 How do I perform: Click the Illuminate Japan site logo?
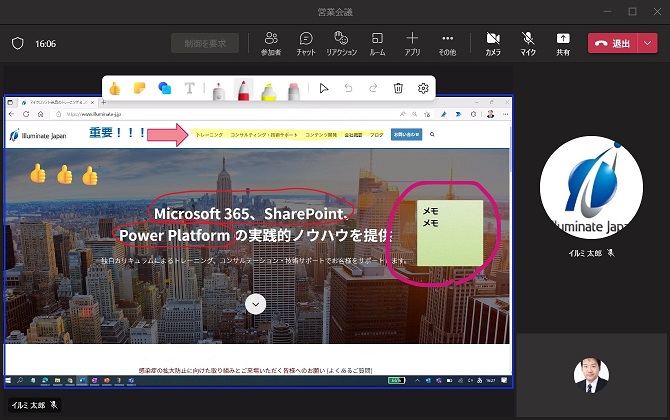[38, 135]
